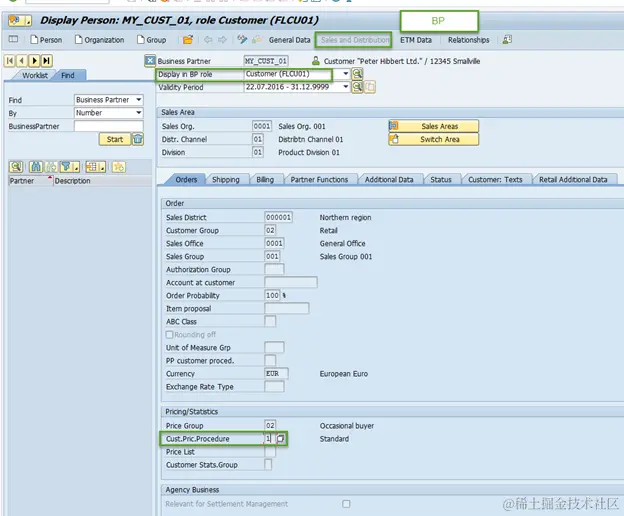Image resolution: width=624 pixels, height=516 pixels.
Task: Click the forward arrow in the toolbar
Action: (222, 40)
